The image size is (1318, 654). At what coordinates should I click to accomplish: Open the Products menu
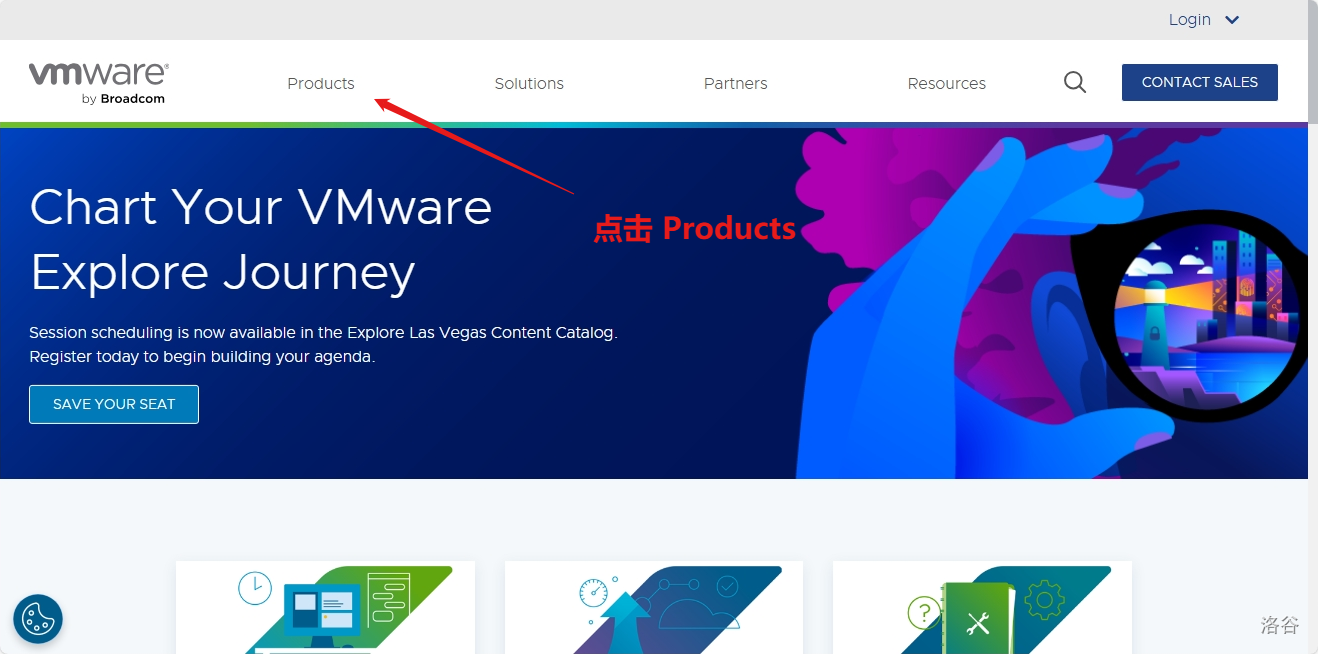click(321, 83)
